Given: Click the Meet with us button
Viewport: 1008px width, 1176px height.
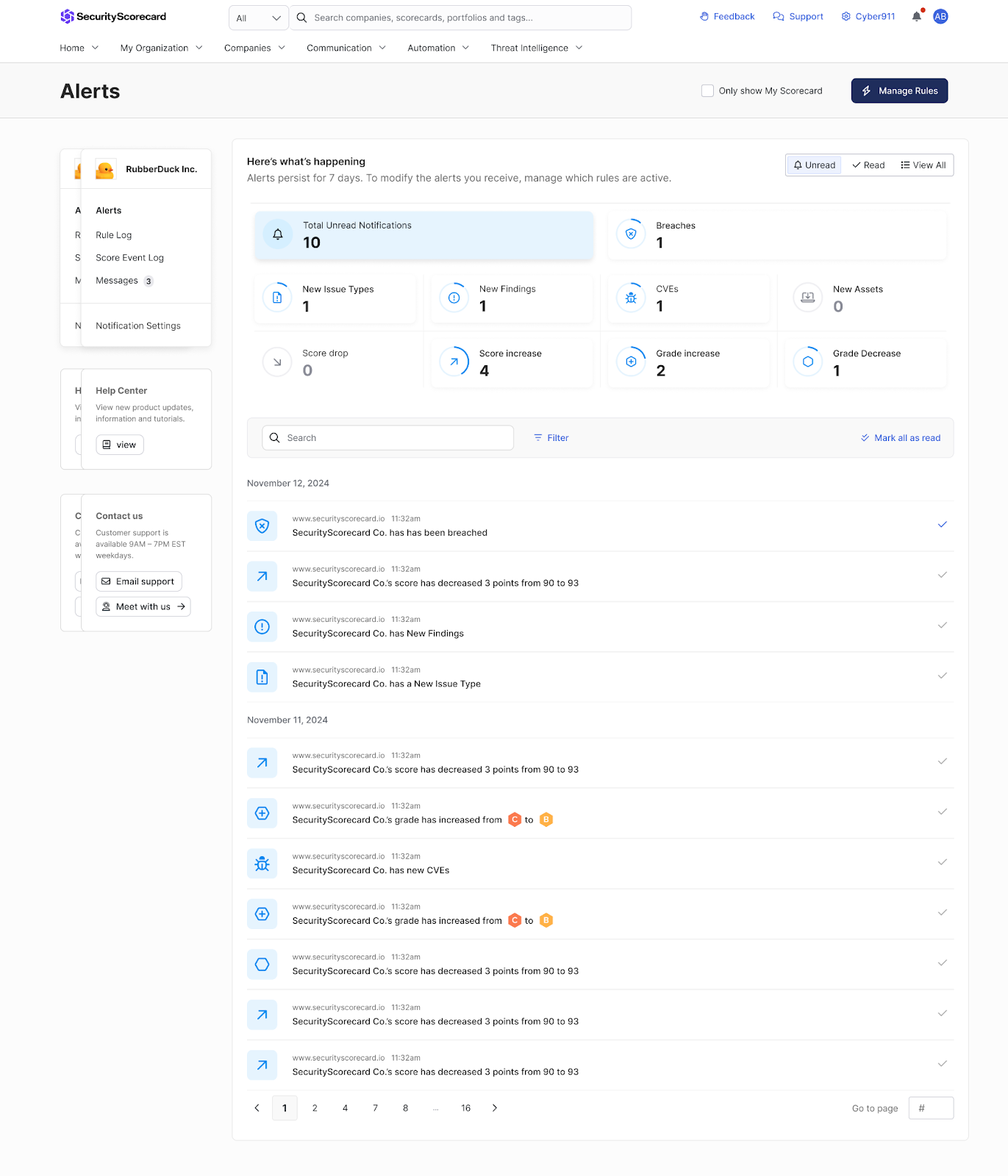Looking at the screenshot, I should (x=143, y=606).
